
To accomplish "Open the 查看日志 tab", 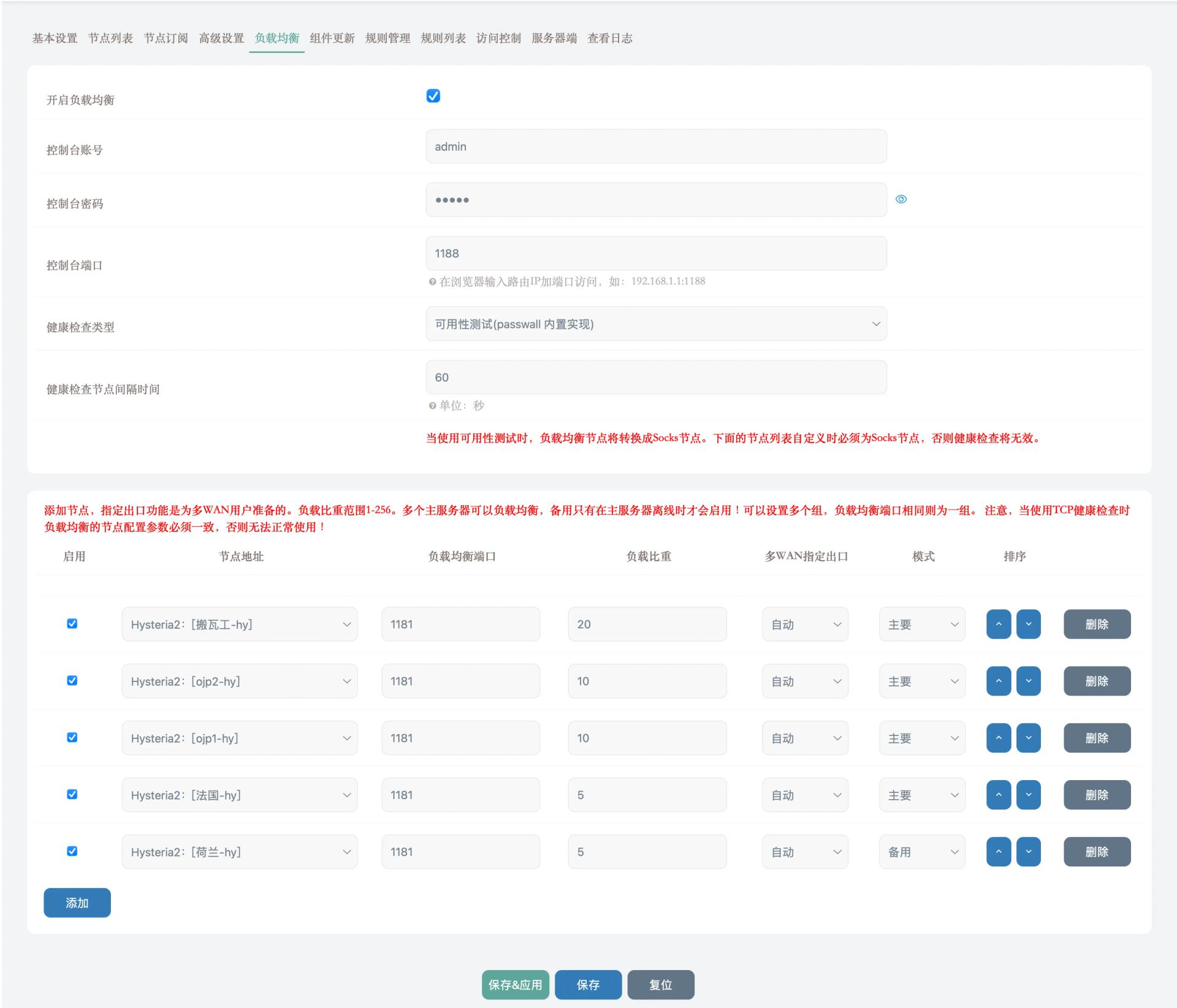I will 609,38.
